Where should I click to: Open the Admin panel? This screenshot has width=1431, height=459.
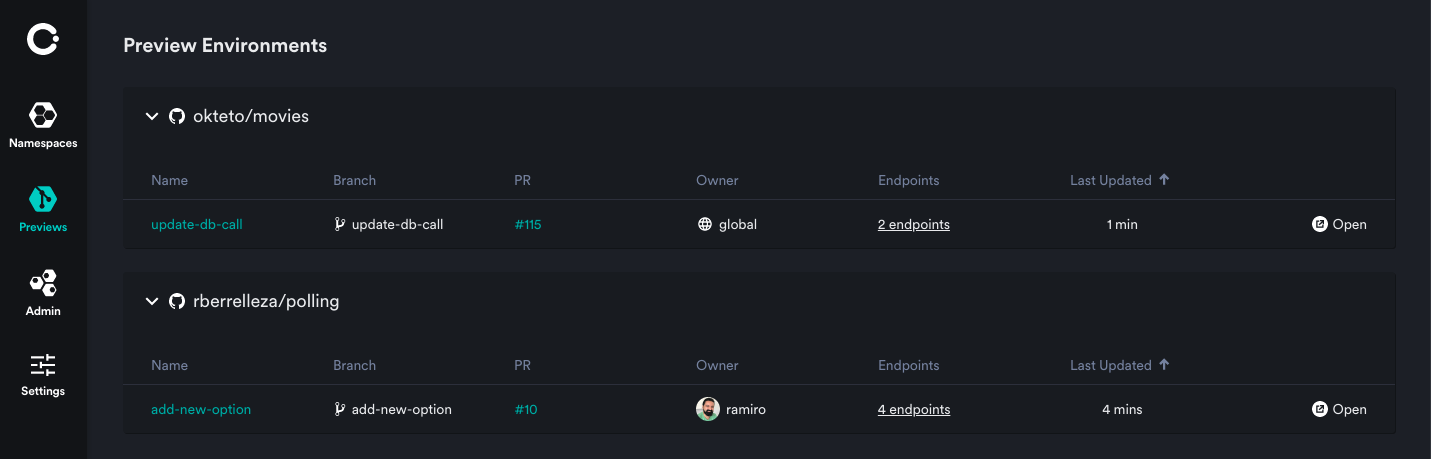43,293
